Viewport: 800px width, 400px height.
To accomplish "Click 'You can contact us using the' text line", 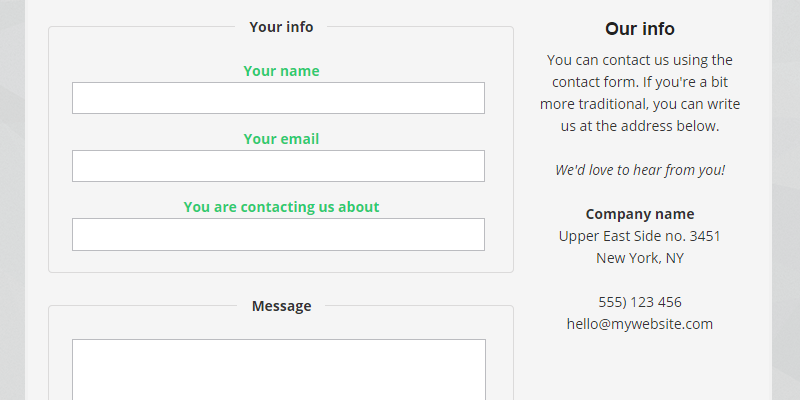I will [640, 60].
